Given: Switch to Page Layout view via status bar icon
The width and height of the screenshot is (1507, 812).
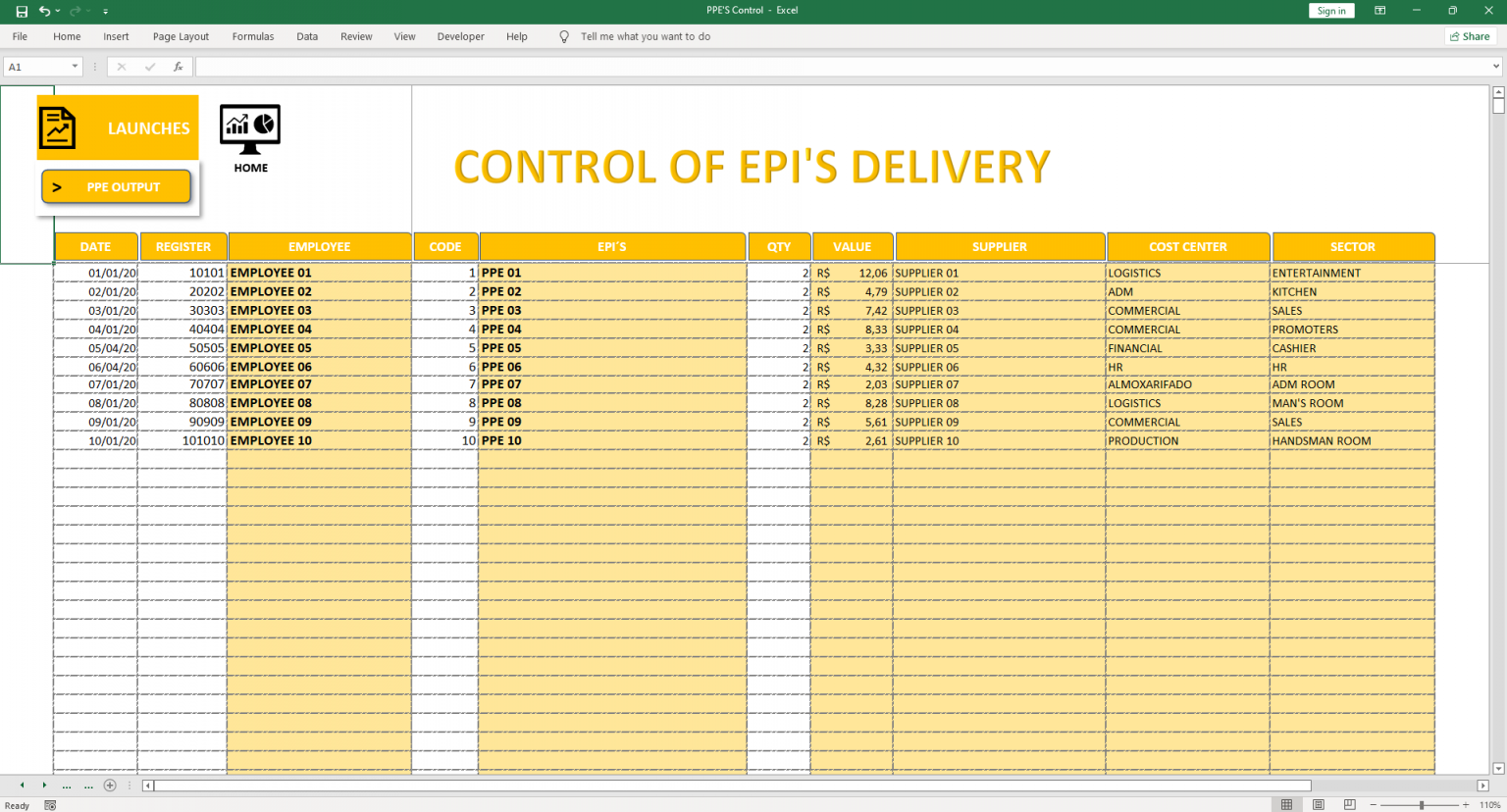Looking at the screenshot, I should pyautogui.click(x=1319, y=804).
